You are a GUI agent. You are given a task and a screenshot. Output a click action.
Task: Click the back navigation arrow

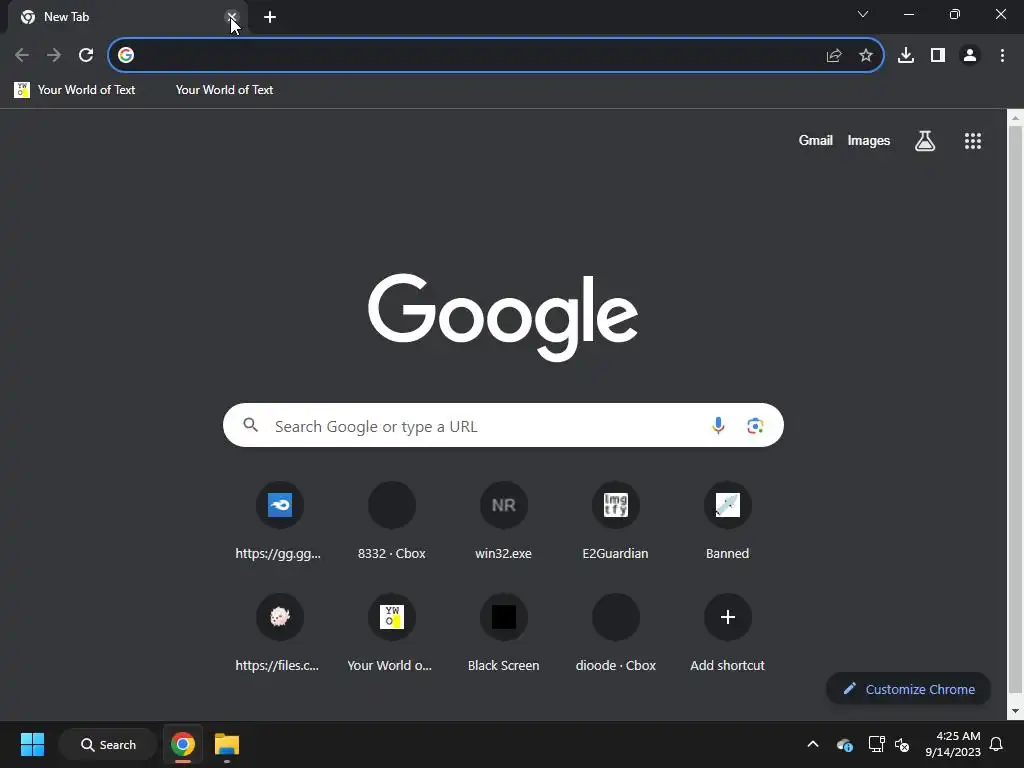pyautogui.click(x=22, y=56)
